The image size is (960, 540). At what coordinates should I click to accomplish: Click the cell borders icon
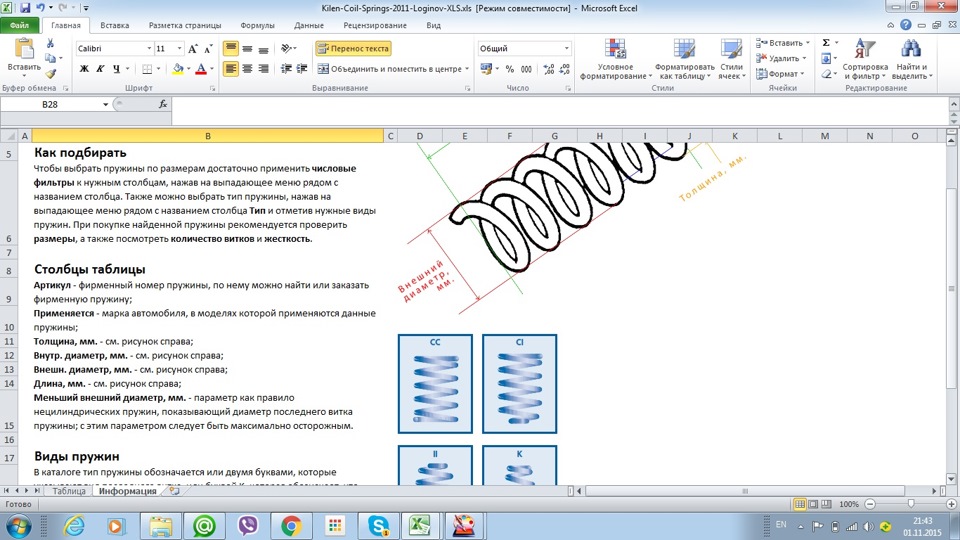pyautogui.click(x=147, y=69)
